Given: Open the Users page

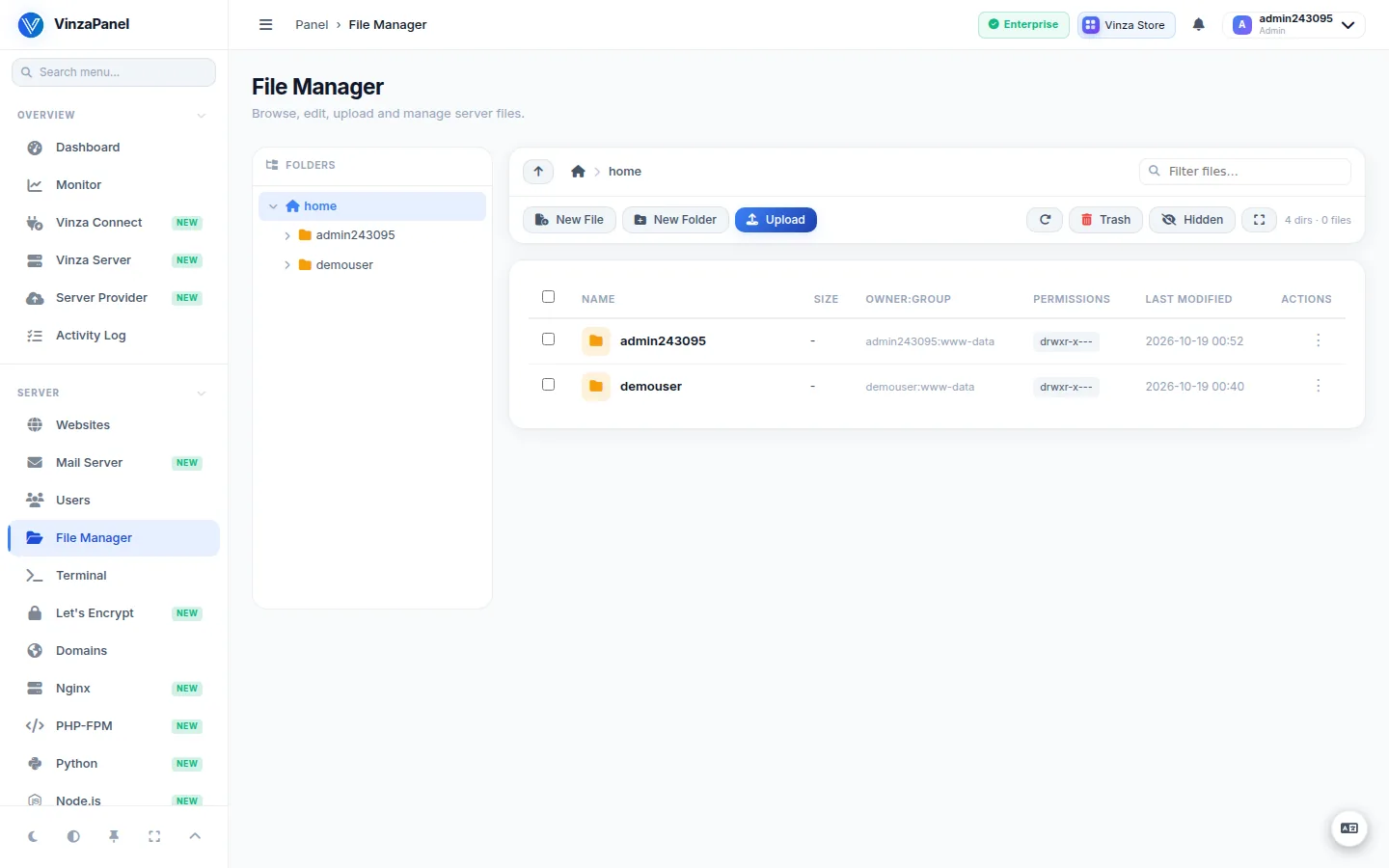Looking at the screenshot, I should (x=114, y=501).
